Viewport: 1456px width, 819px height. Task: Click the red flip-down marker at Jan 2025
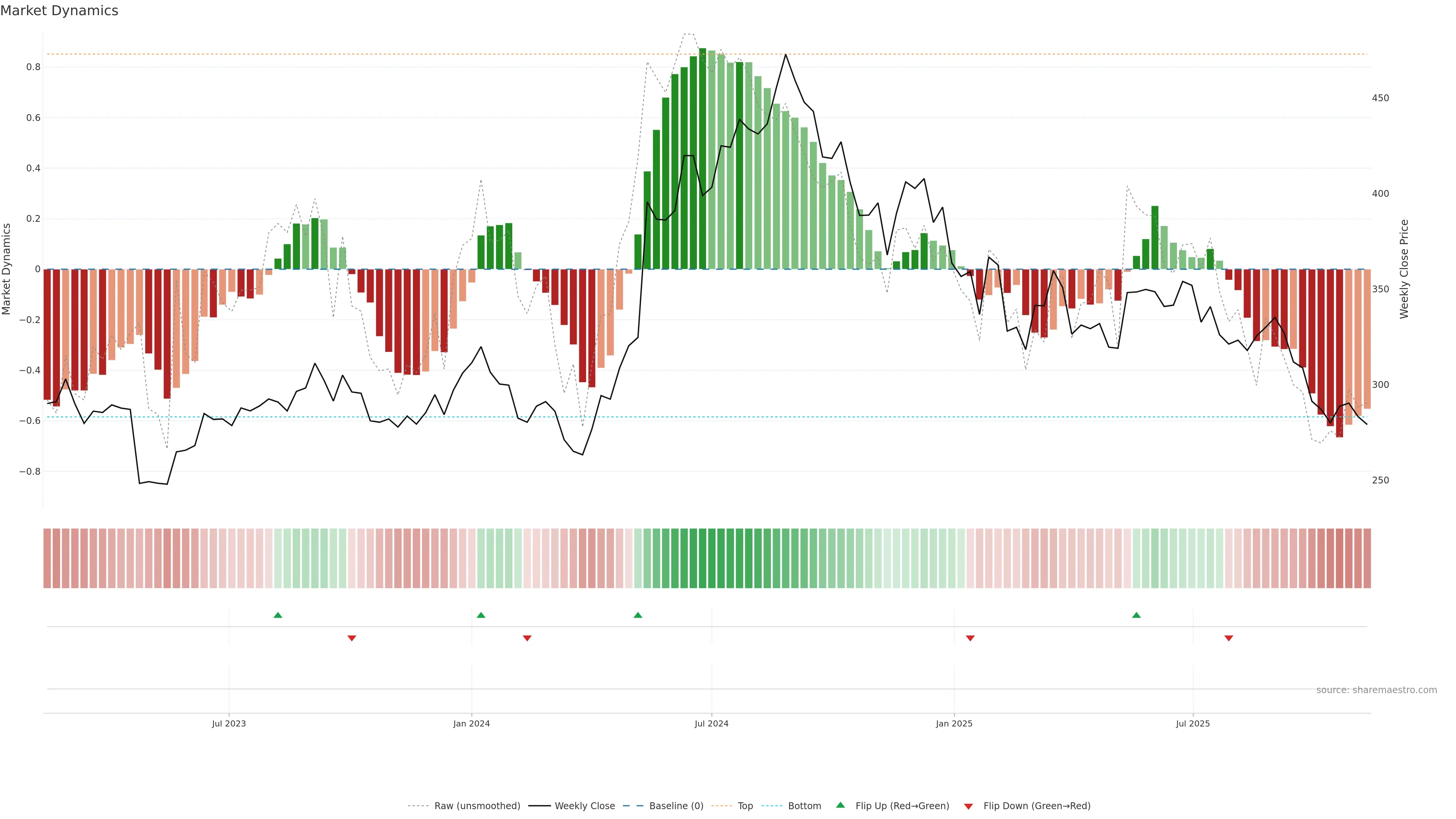pyautogui.click(x=970, y=638)
